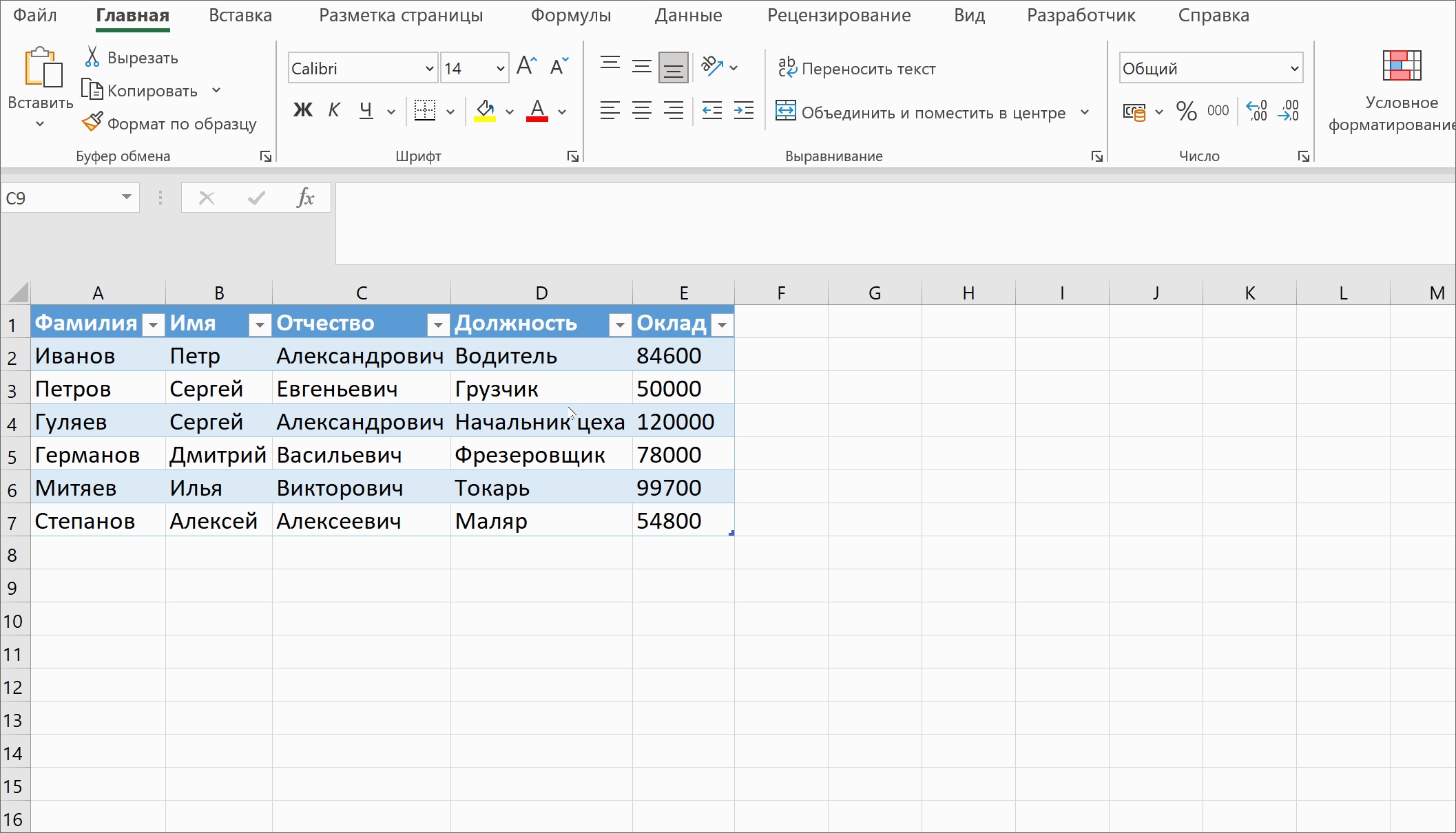
Task: Open Conditional Formatting icon
Action: tap(1401, 67)
